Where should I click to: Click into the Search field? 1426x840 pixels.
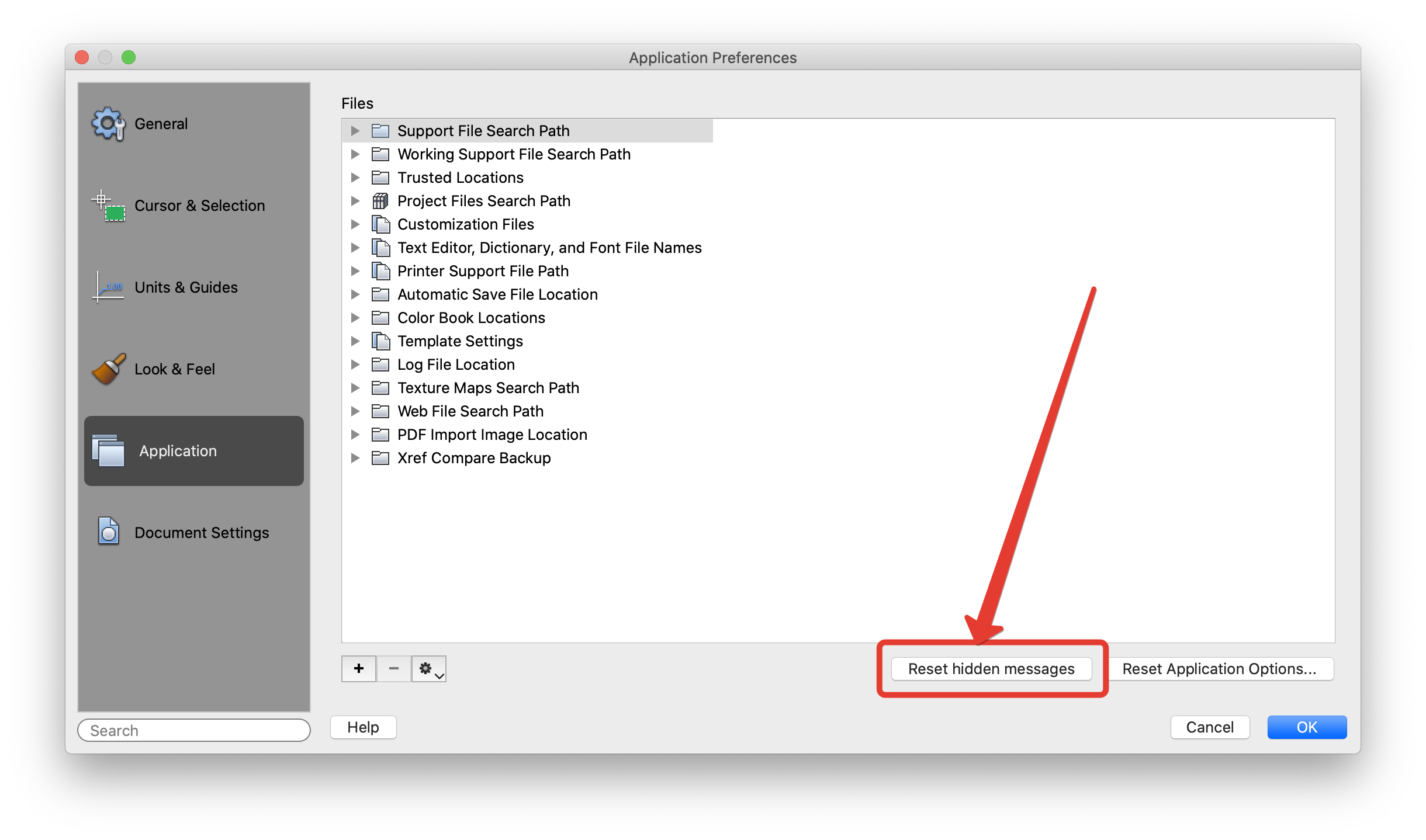tap(193, 730)
